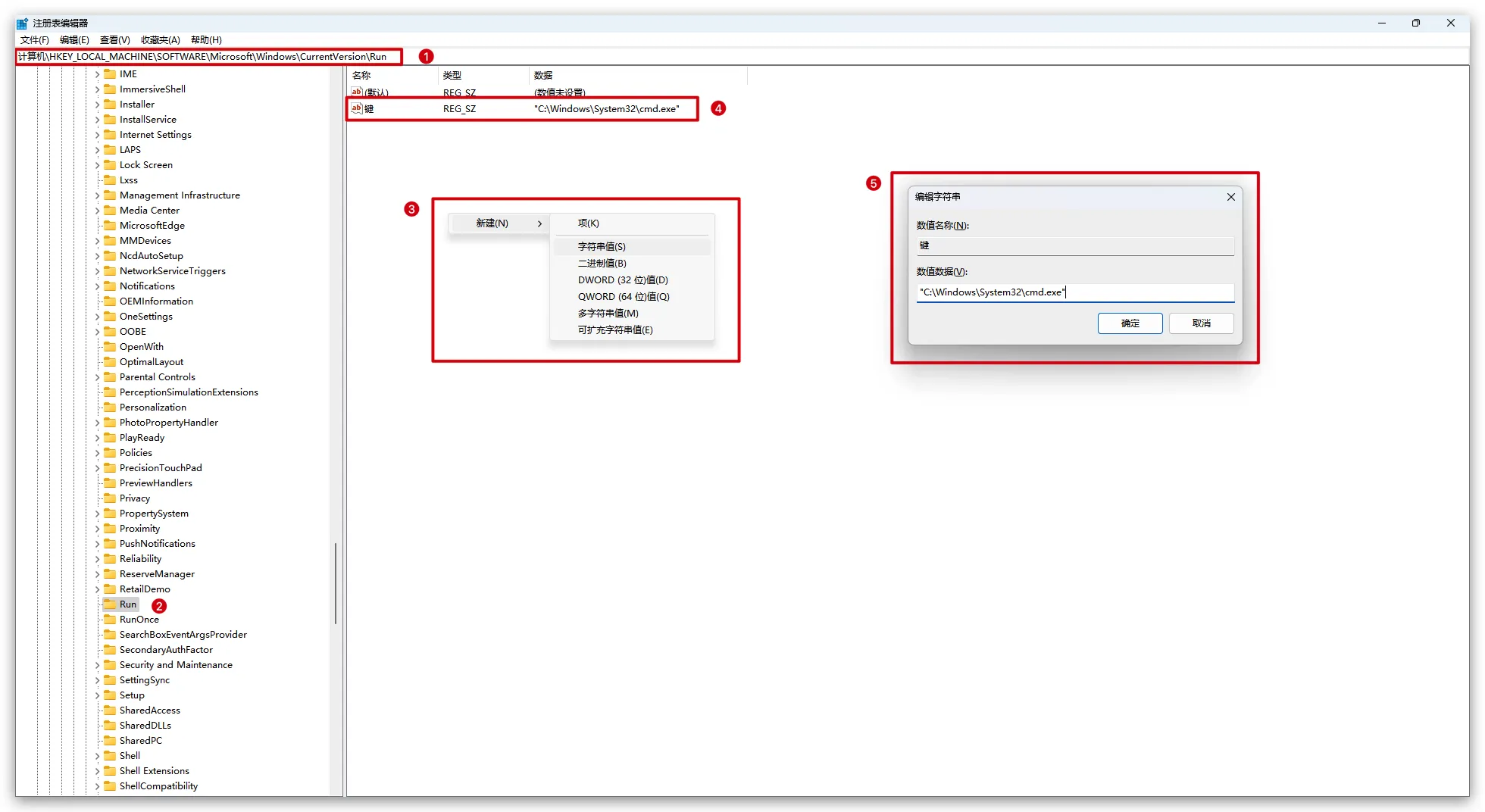Click the RunOnce folder icon

click(x=110, y=620)
